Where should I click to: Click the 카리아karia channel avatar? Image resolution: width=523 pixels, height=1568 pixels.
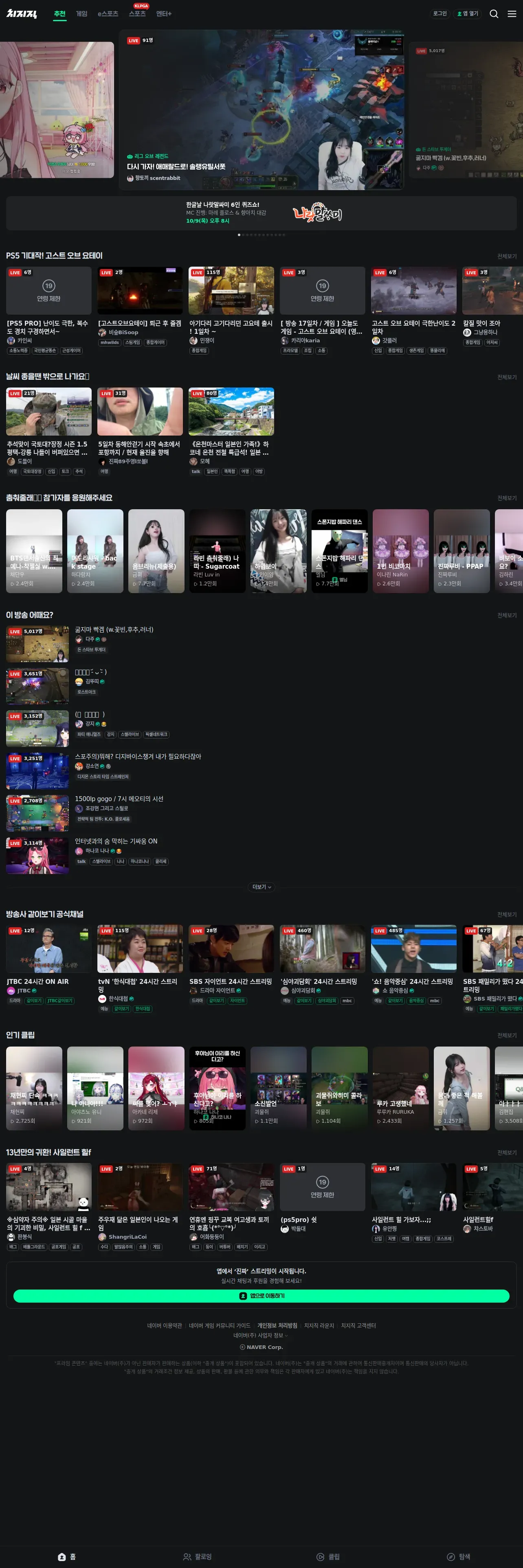(x=285, y=340)
